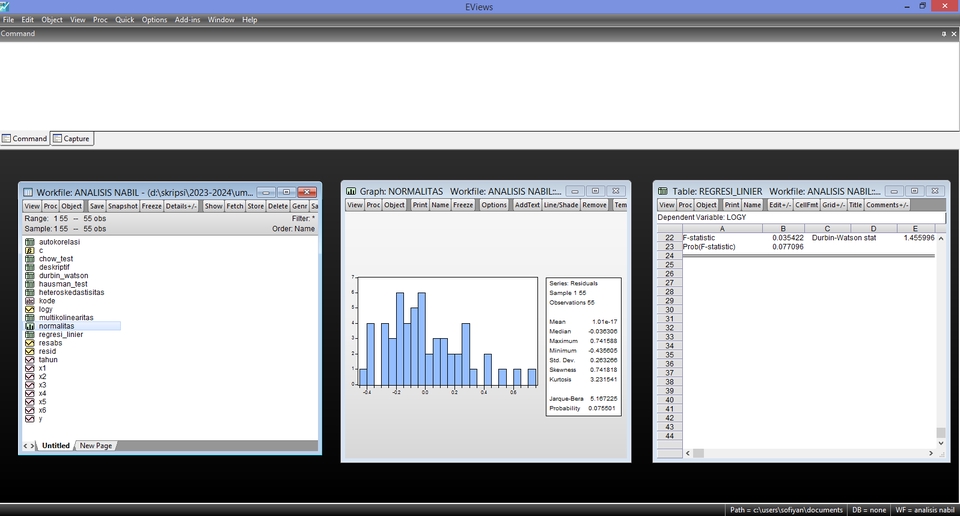Select the x5 series icon
Screen dimensions: 960x516
(29, 402)
